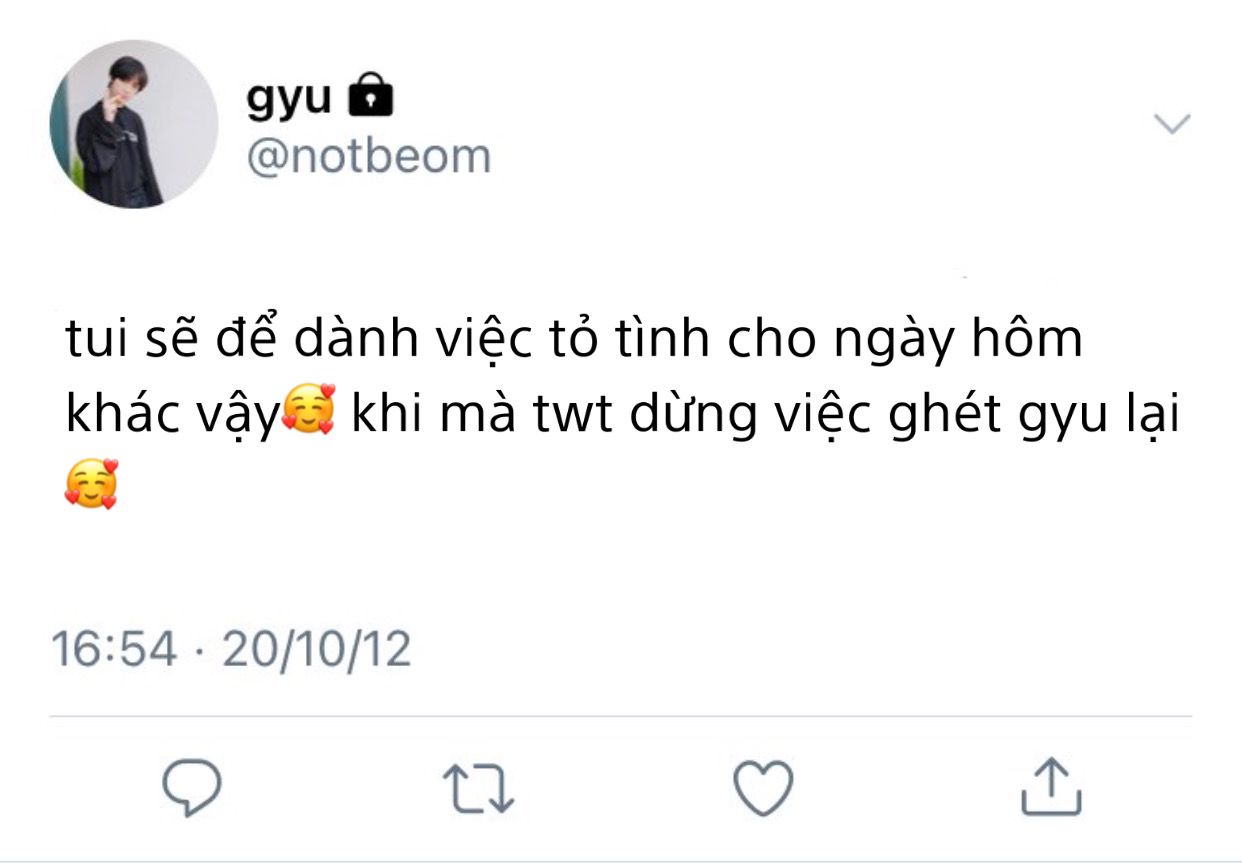Image resolution: width=1242 pixels, height=863 pixels.
Task: Open gyu's profile picture
Action: (134, 124)
